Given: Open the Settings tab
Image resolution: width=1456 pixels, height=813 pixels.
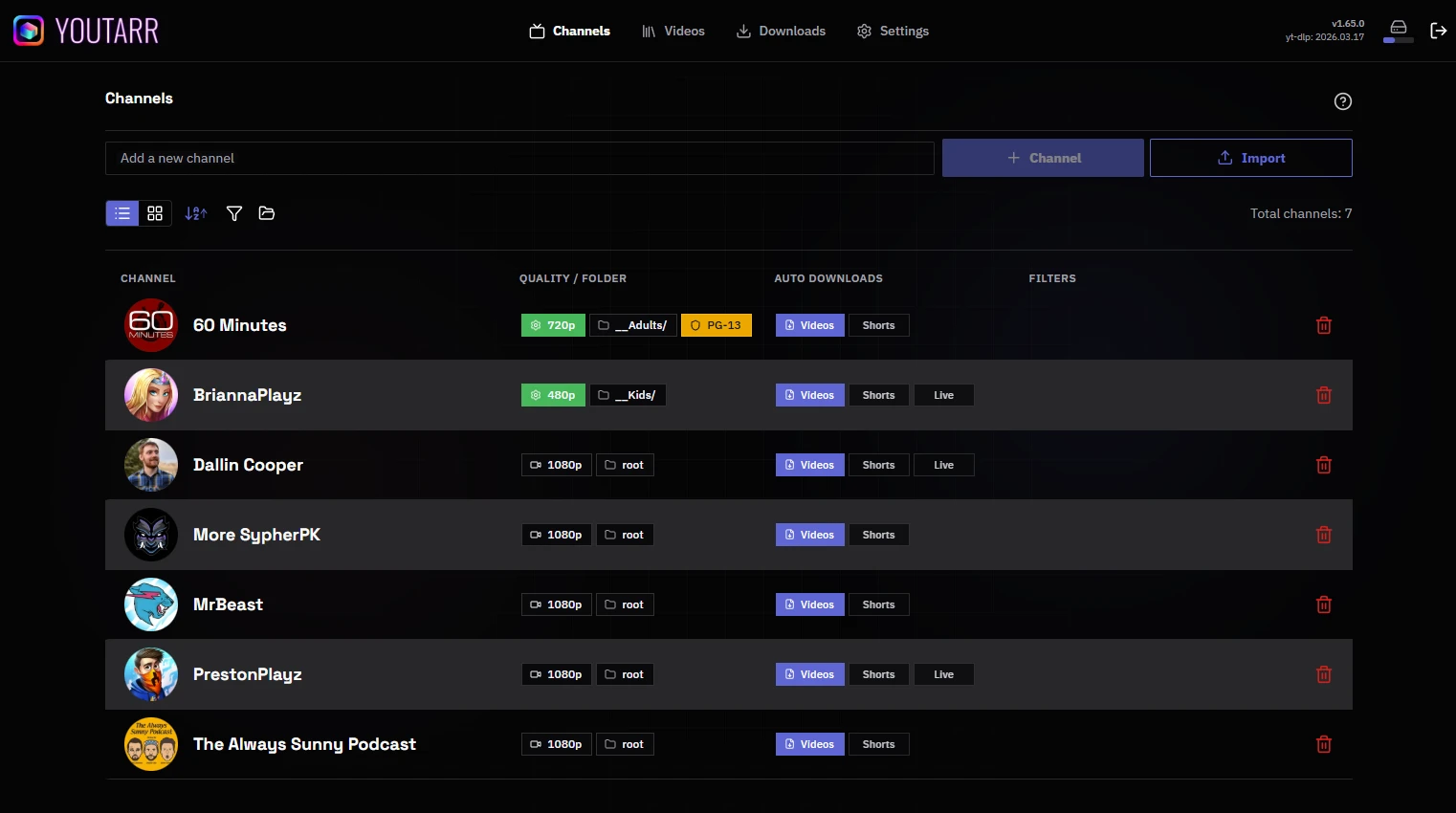Looking at the screenshot, I should (x=893, y=31).
